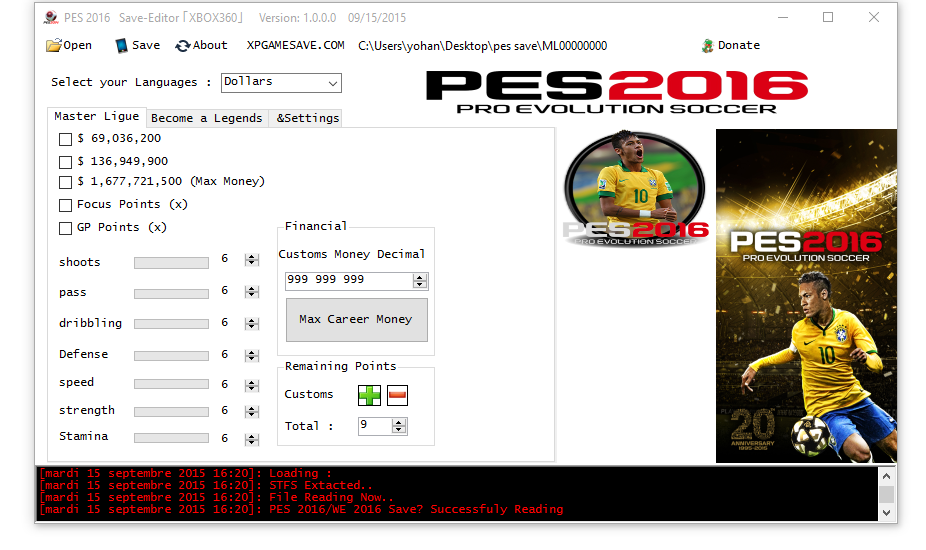Viewport: 926px width, 550px height.
Task: Click the green plus Customs icon
Action: pyautogui.click(x=369, y=395)
